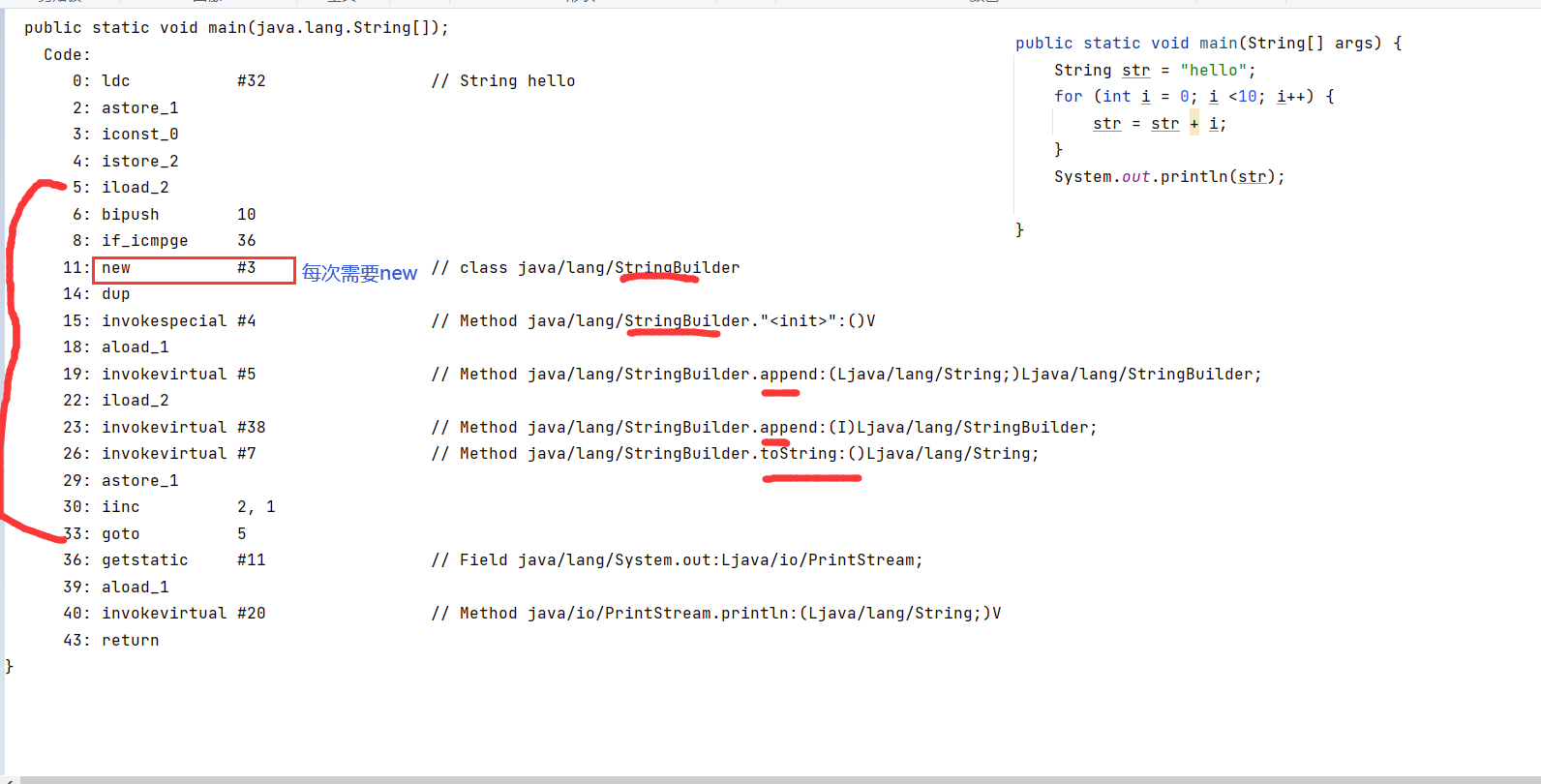Click the Java 'public static void main(String[] args)' line
The width and height of the screenshot is (1541, 784).
click(1209, 44)
